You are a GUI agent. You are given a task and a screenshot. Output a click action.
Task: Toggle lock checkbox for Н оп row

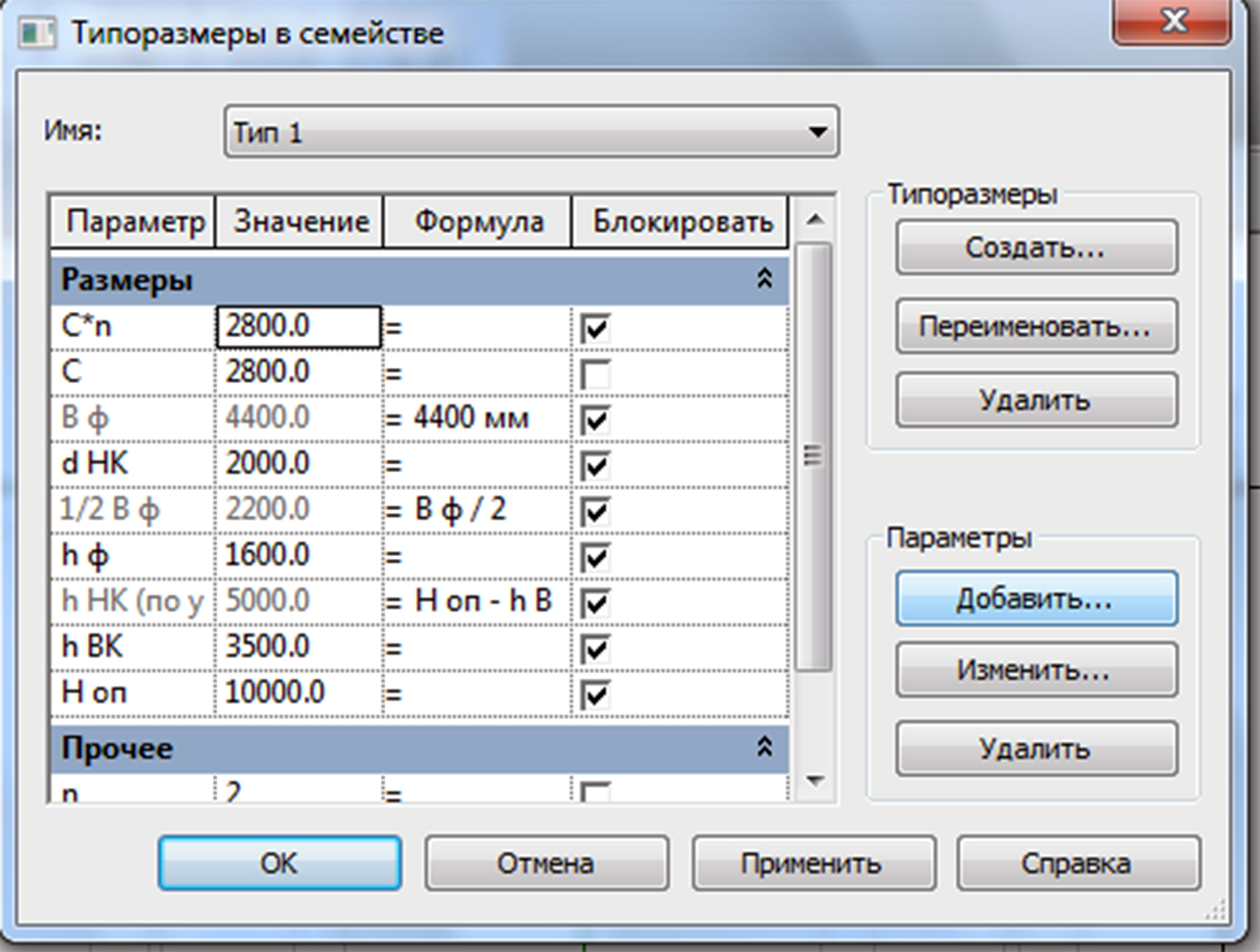coord(595,695)
